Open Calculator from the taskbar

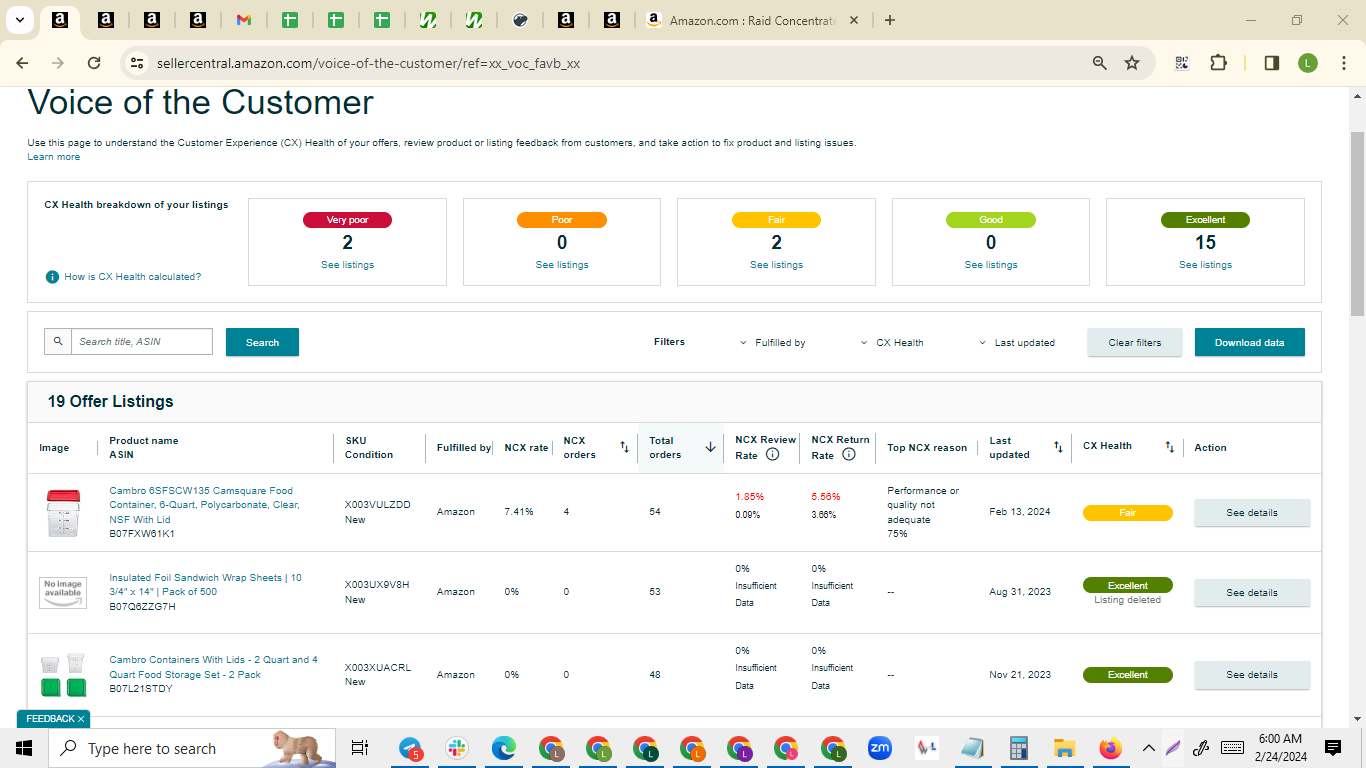(x=1019, y=748)
